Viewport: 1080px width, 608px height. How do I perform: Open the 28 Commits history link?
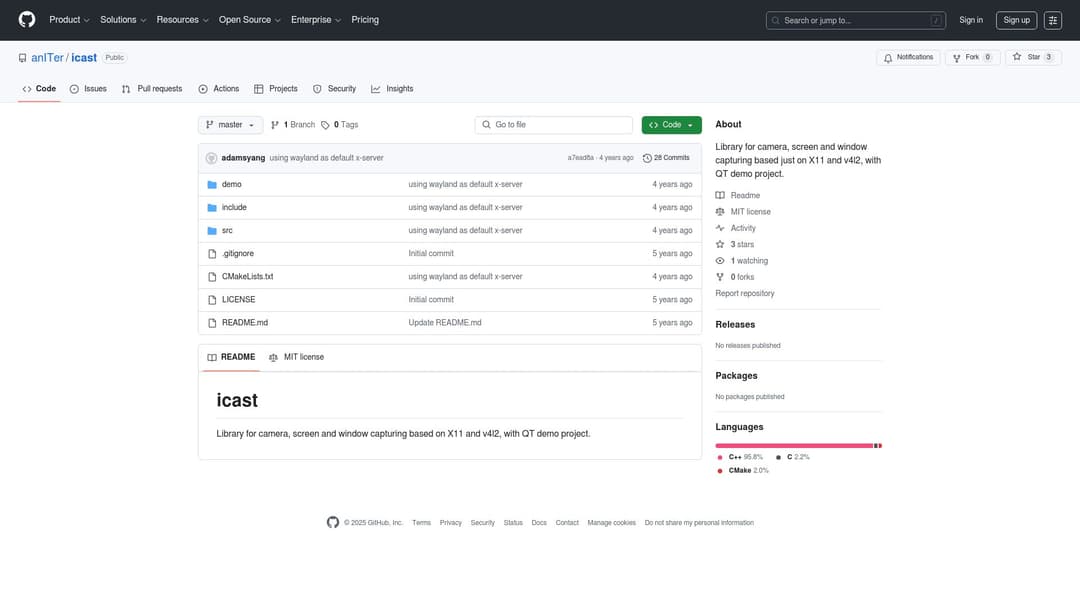[666, 158]
